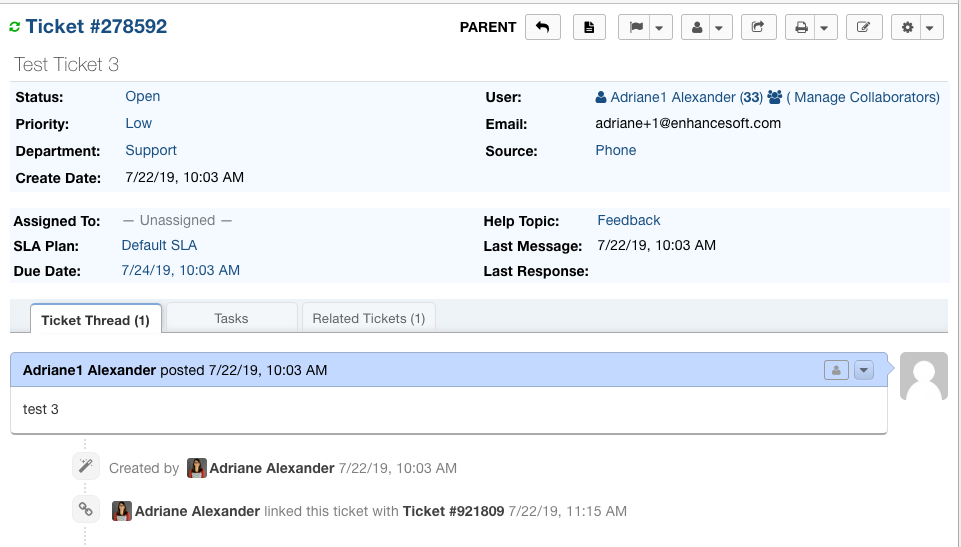Open the Default SLA plan link
The image size is (961, 547).
[159, 245]
